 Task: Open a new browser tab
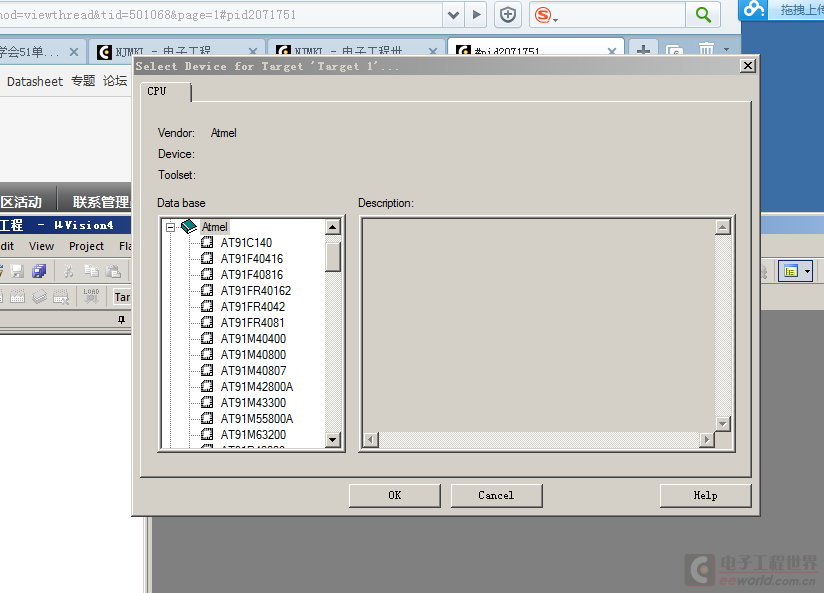(x=643, y=50)
